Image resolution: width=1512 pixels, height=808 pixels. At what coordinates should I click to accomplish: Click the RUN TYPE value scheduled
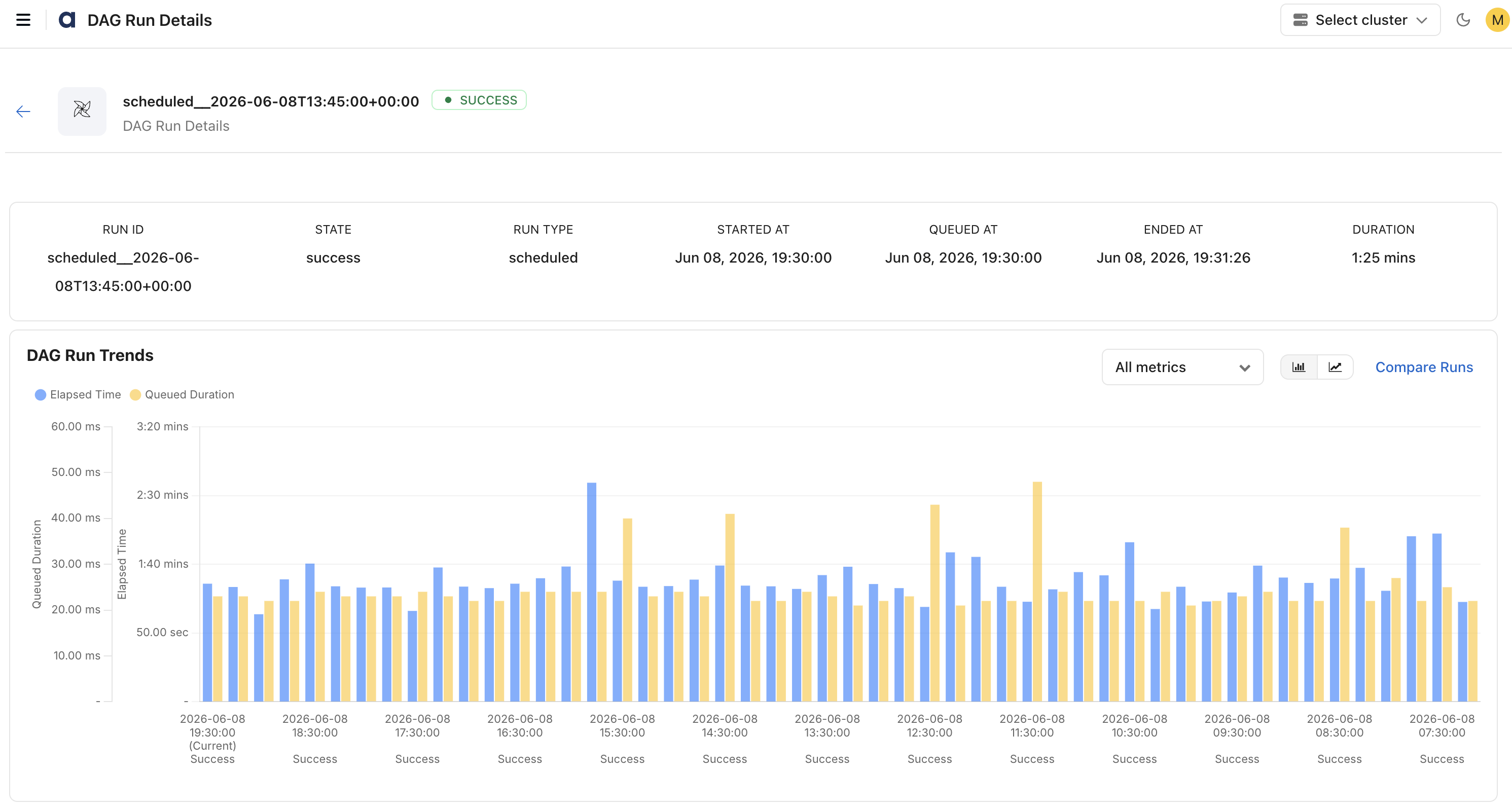(x=543, y=258)
